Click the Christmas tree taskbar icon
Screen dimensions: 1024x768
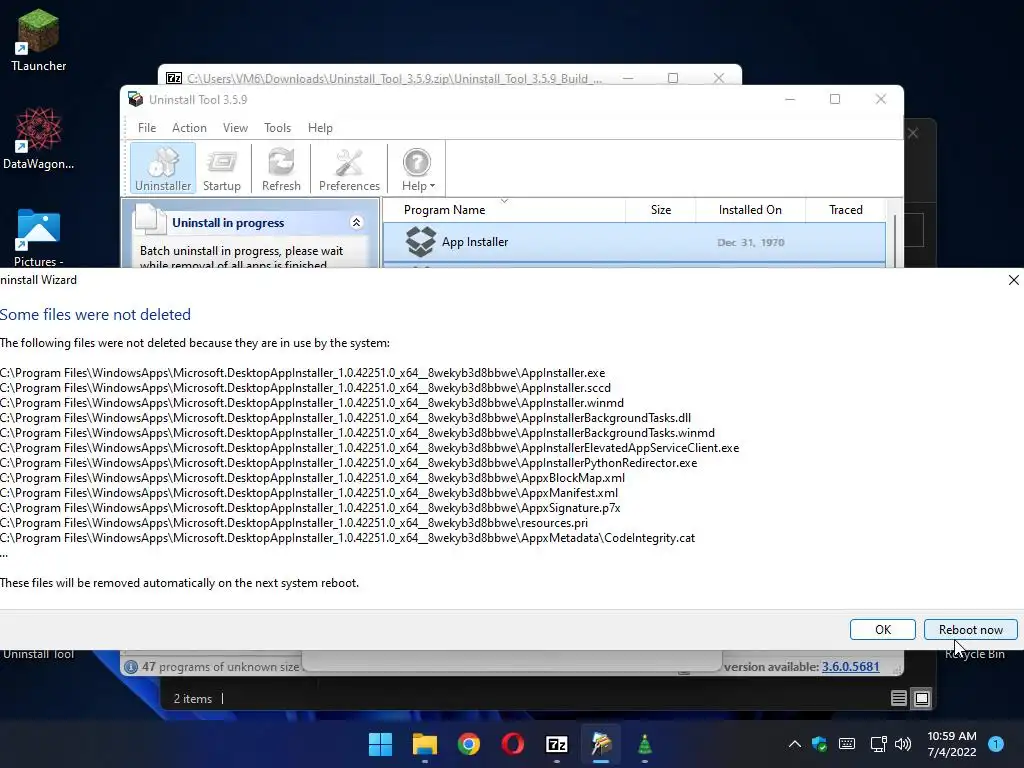(x=645, y=744)
